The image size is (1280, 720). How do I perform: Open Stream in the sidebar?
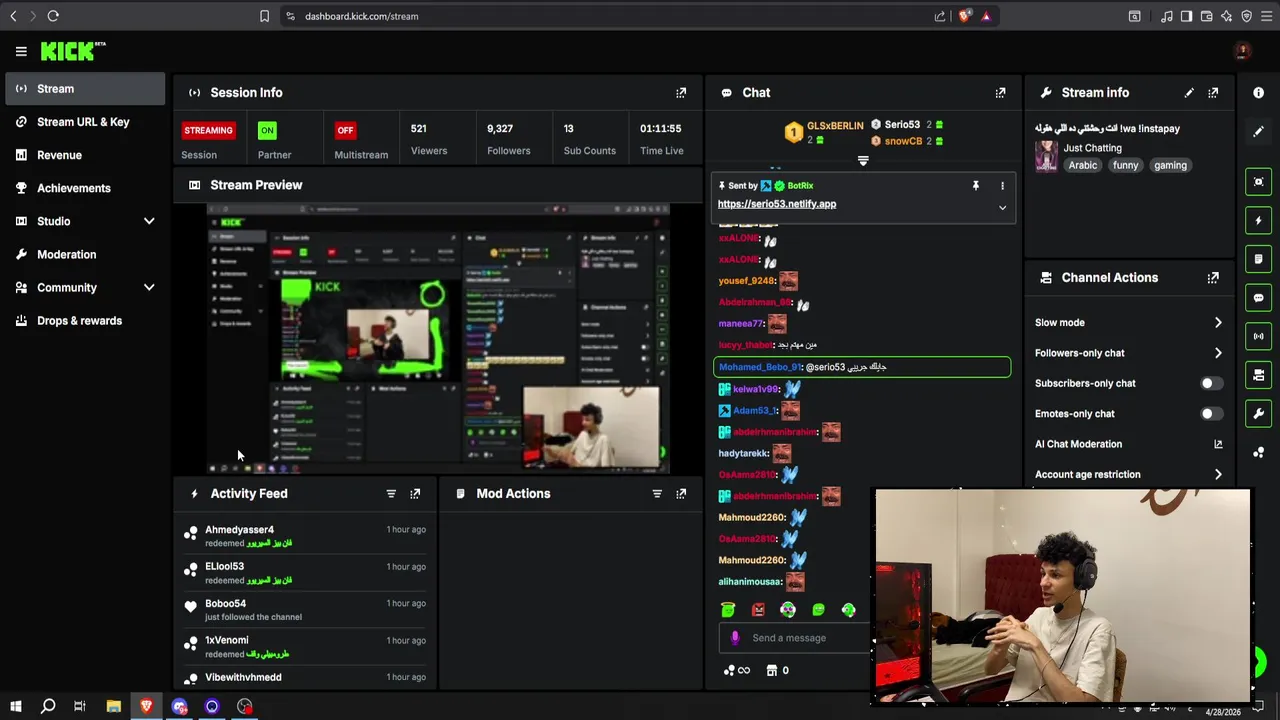(85, 89)
